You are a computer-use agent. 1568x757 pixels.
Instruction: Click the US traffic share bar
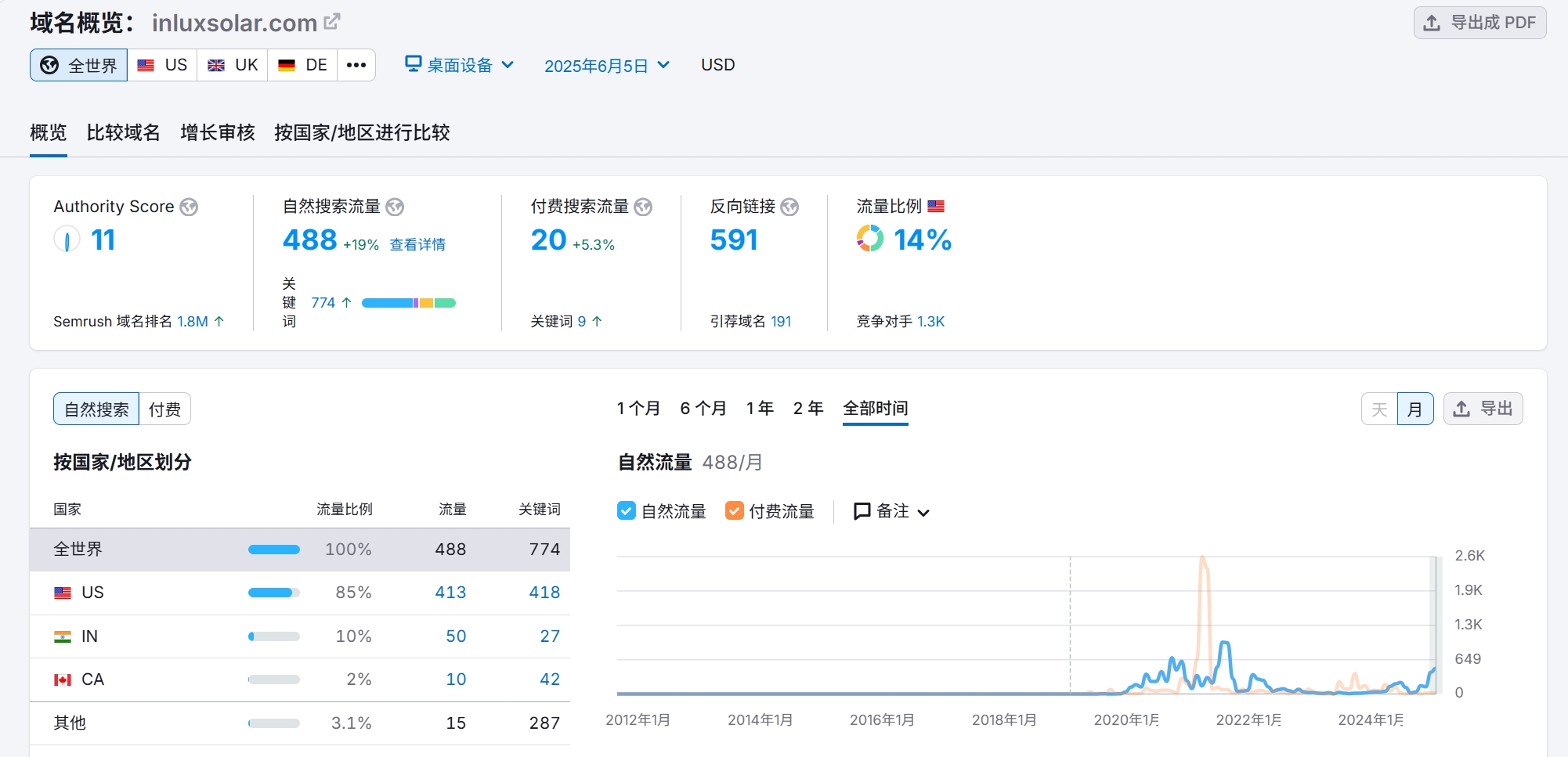click(274, 593)
